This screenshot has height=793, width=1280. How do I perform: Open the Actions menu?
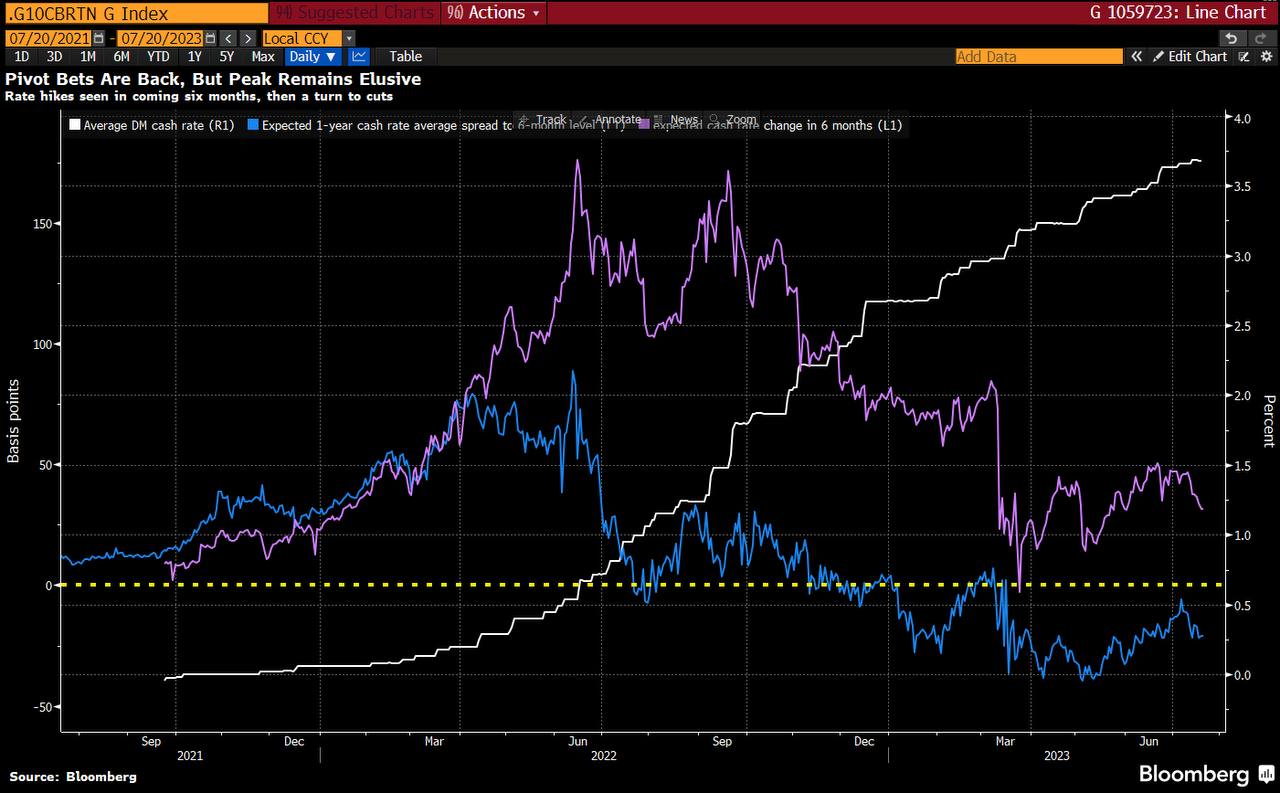coord(495,13)
